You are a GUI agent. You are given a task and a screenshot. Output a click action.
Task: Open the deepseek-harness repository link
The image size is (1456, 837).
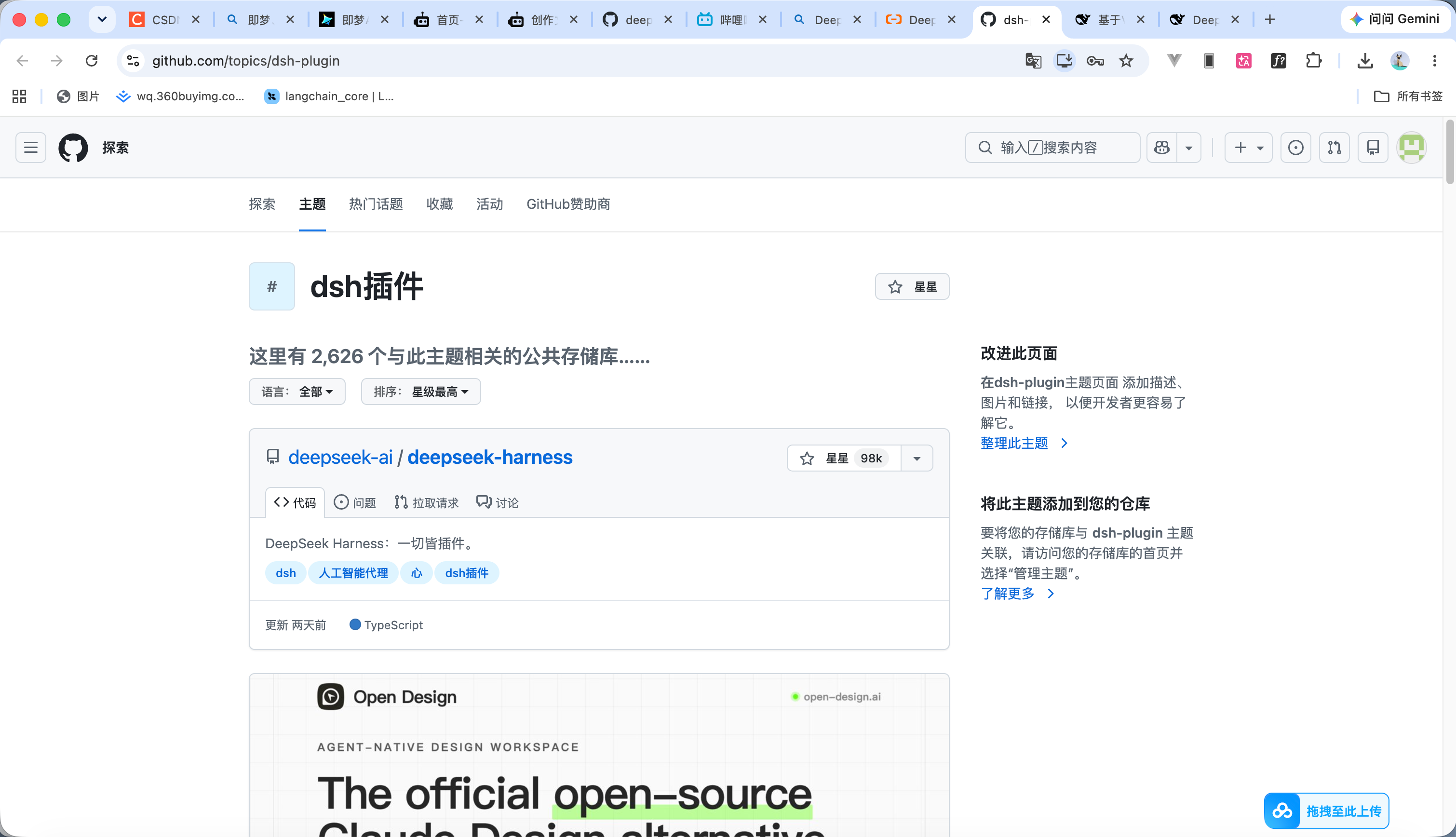pos(490,457)
